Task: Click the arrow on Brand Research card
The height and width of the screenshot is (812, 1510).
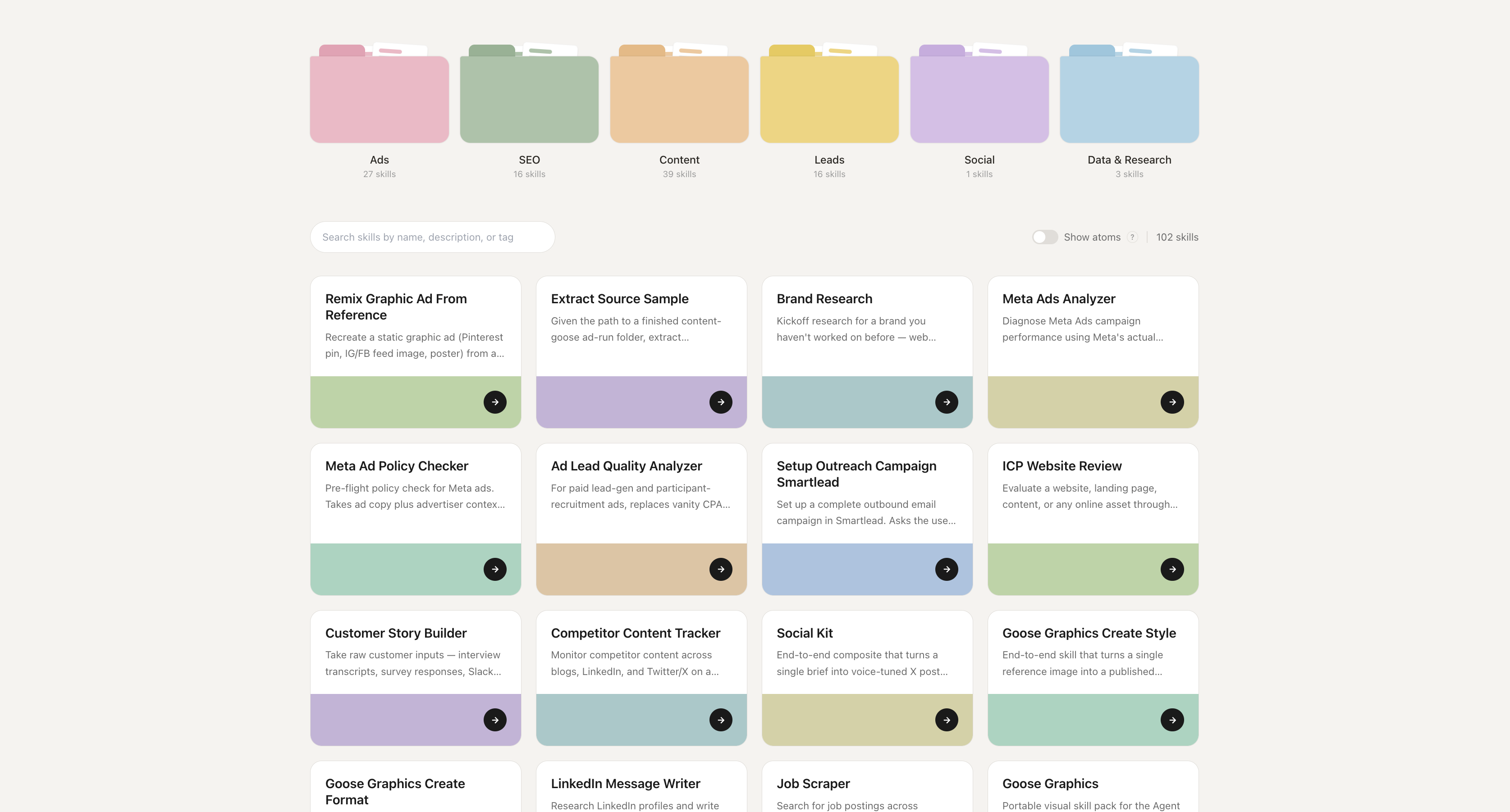Action: [x=947, y=402]
